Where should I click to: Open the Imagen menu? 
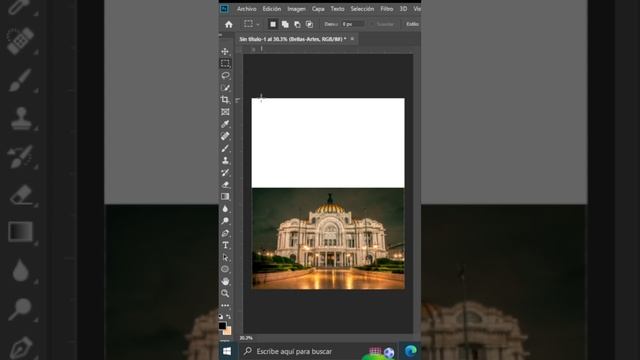coord(296,9)
